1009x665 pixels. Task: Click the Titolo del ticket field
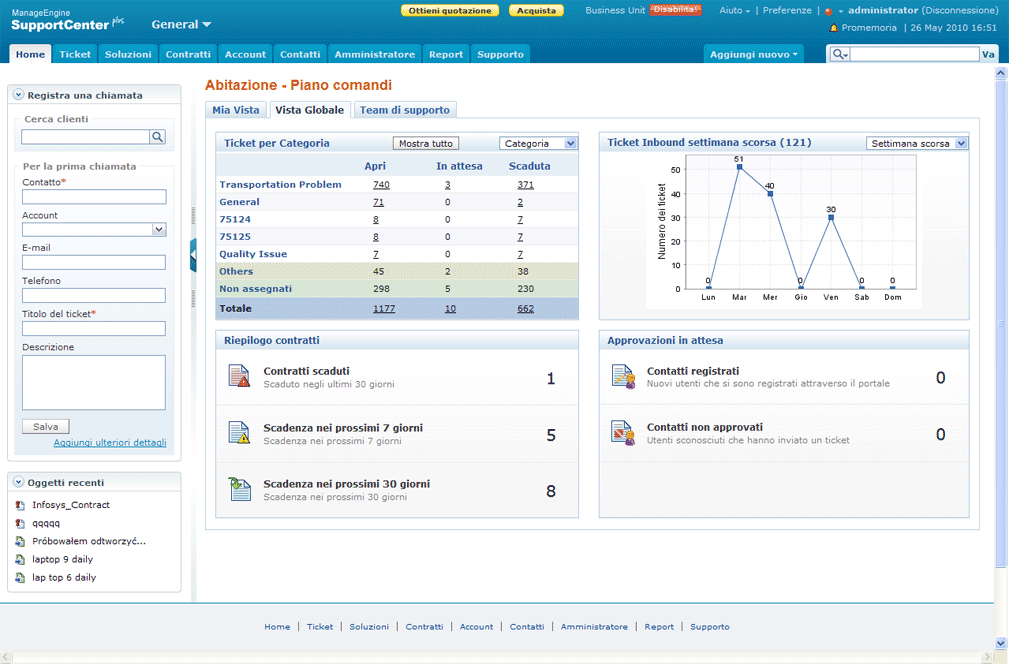[94, 328]
